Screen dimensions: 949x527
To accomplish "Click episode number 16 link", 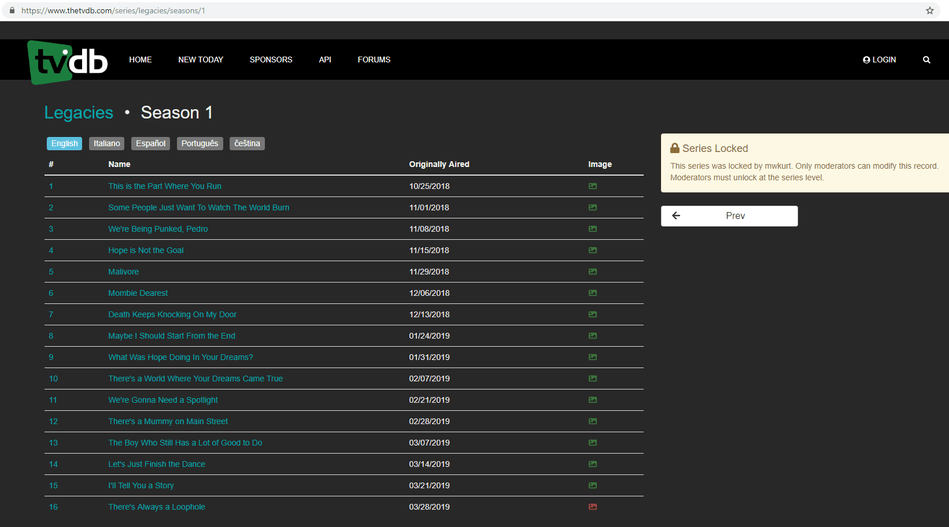I will [53, 507].
